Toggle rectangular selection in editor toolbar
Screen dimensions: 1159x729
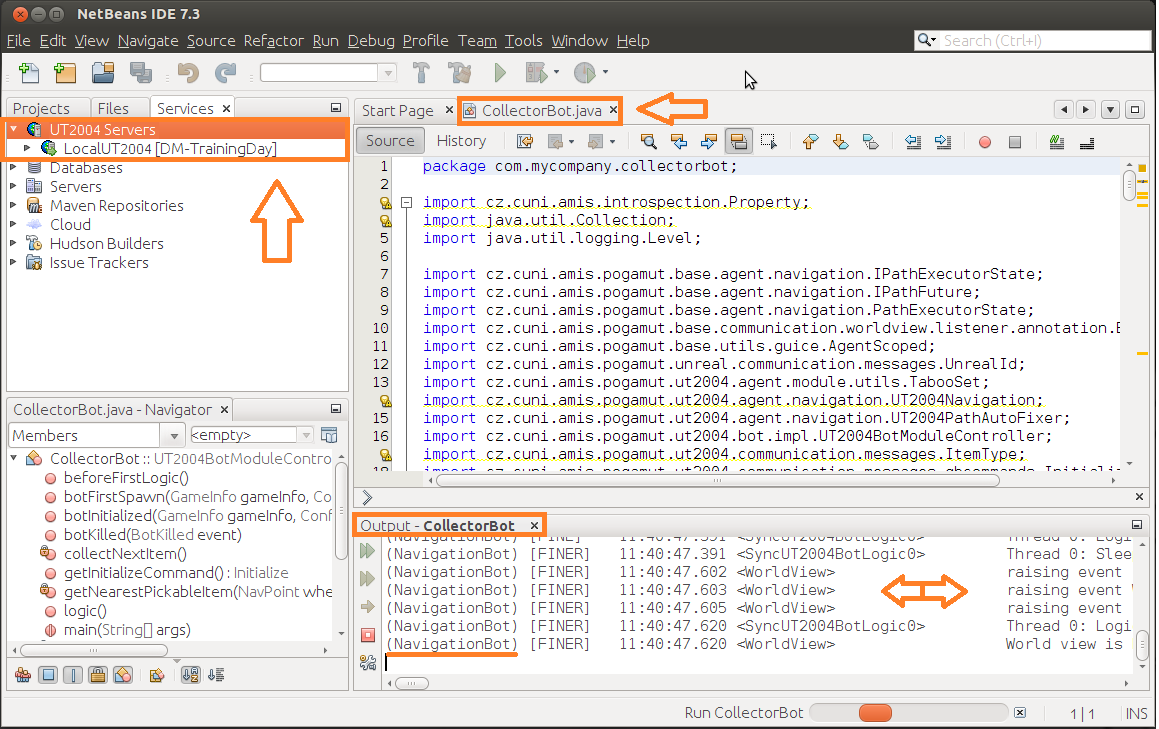(x=768, y=142)
